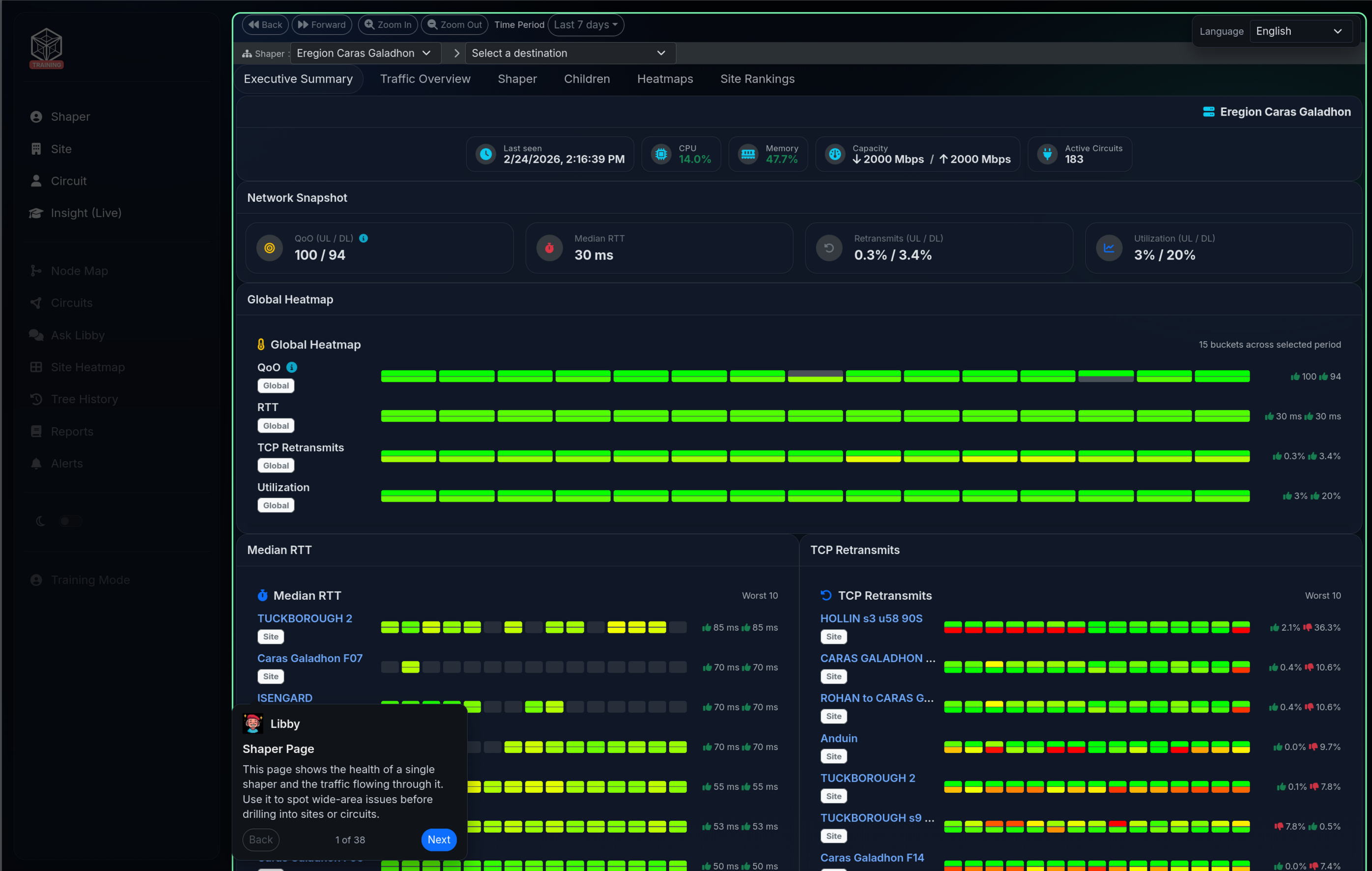The image size is (1372, 871).
Task: Click the Last seen clock icon
Action: pos(486,154)
